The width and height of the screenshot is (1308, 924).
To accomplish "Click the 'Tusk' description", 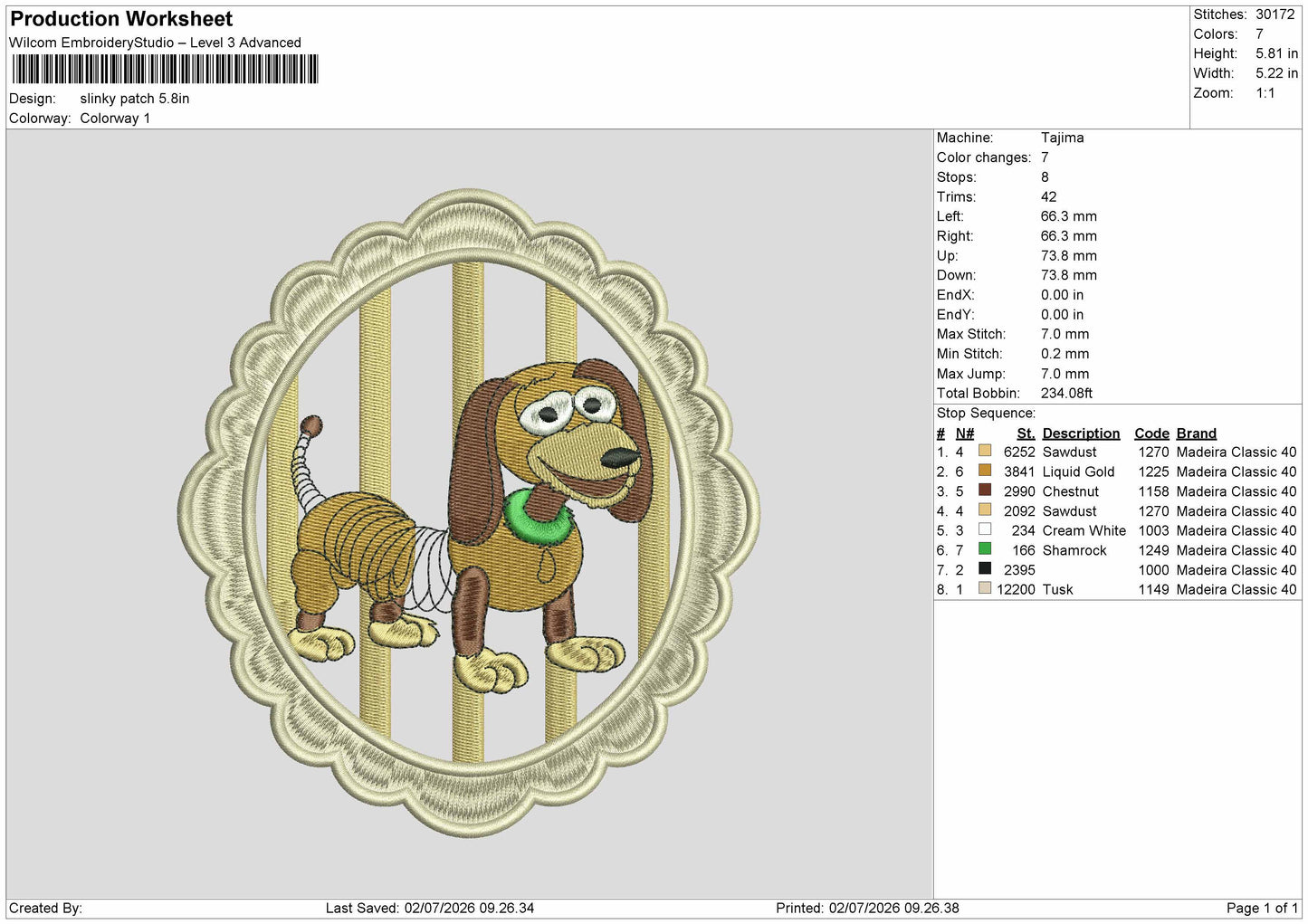I will 1057,589.
